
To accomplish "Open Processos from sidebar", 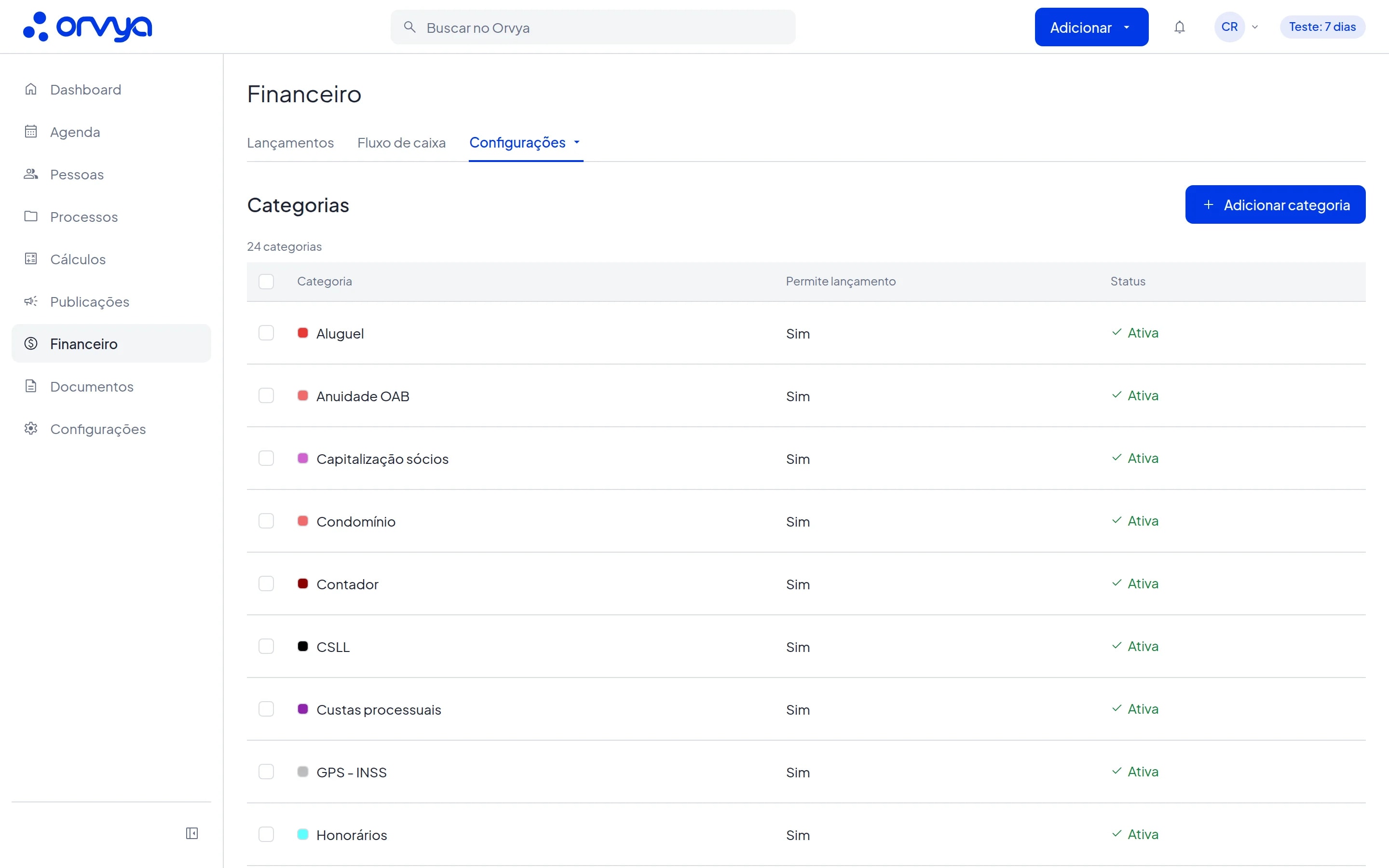I will (x=111, y=217).
